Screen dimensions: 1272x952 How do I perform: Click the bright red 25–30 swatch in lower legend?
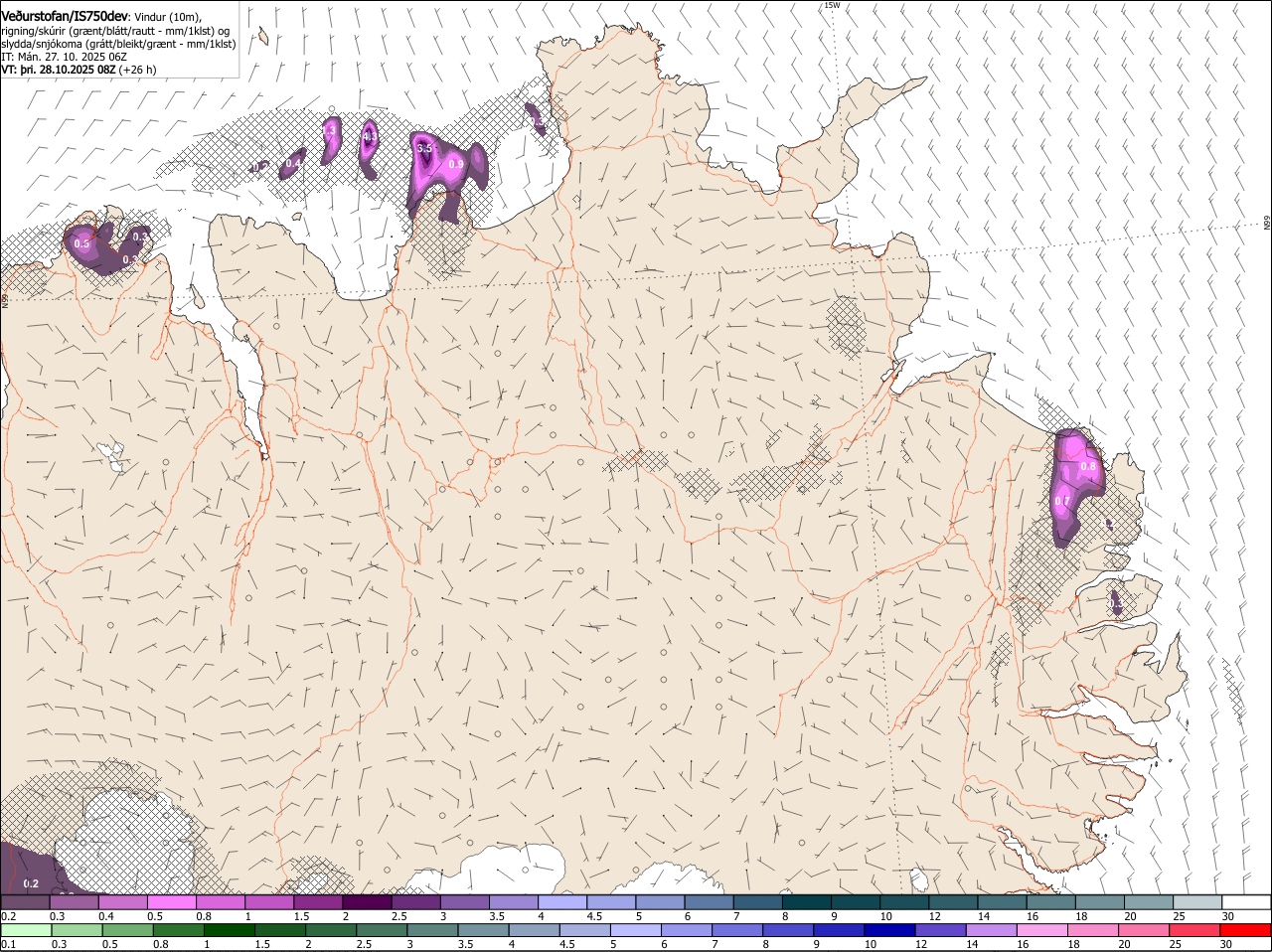pyautogui.click(x=1196, y=931)
